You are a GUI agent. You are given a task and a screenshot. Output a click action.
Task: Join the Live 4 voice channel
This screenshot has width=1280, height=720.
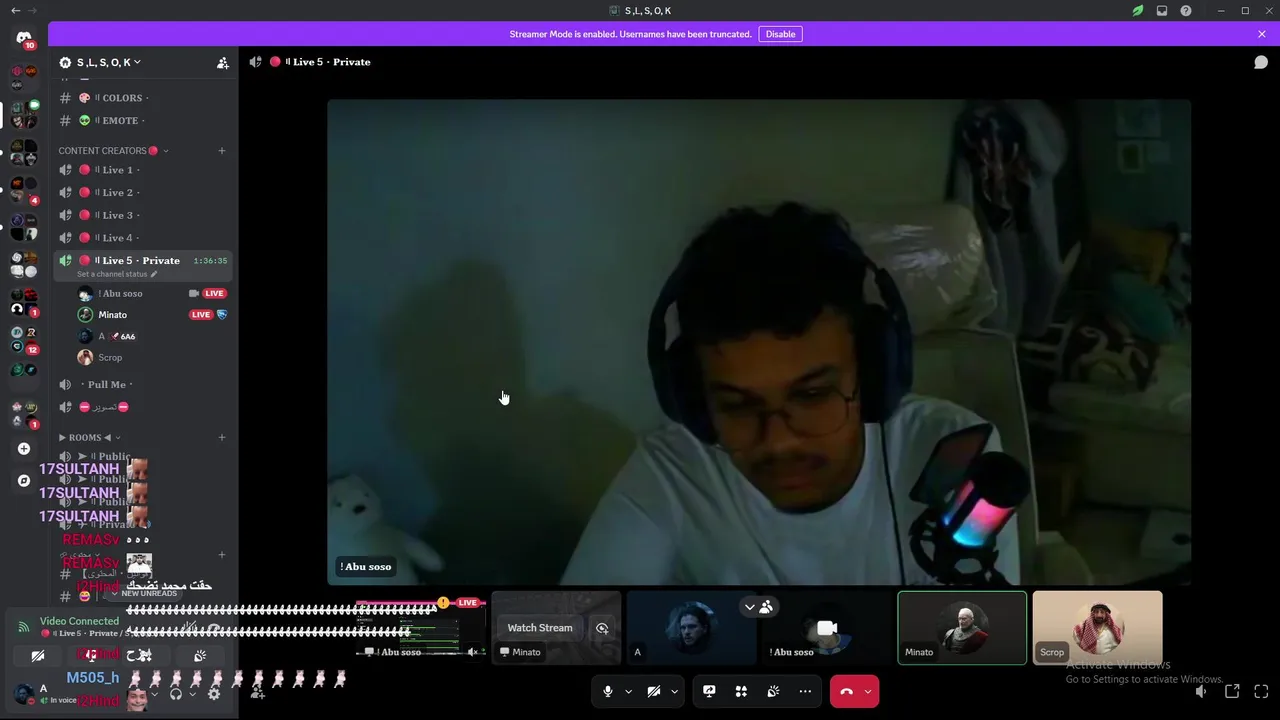pyautogui.click(x=145, y=237)
